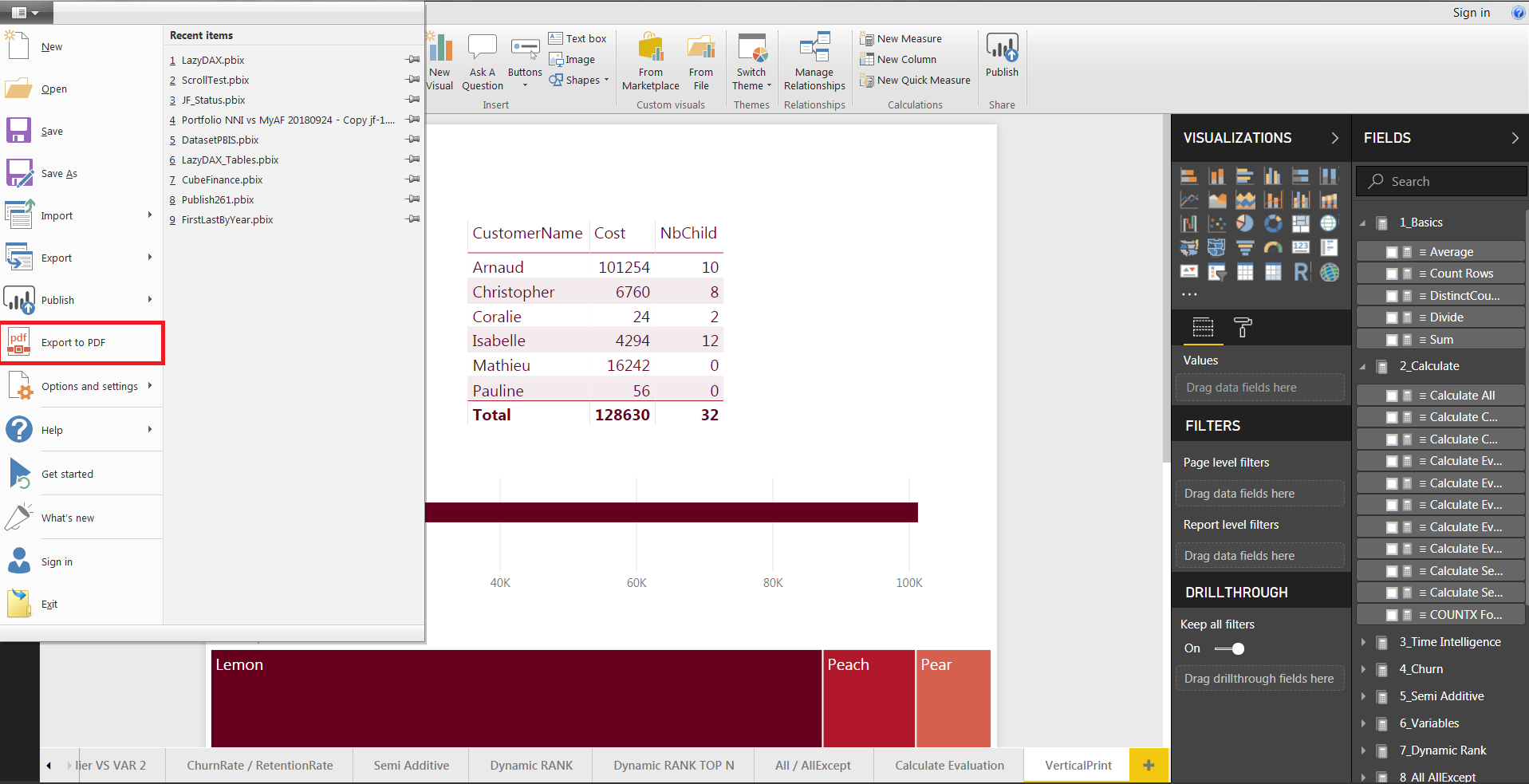Click New Quick Measure button

coord(915,81)
